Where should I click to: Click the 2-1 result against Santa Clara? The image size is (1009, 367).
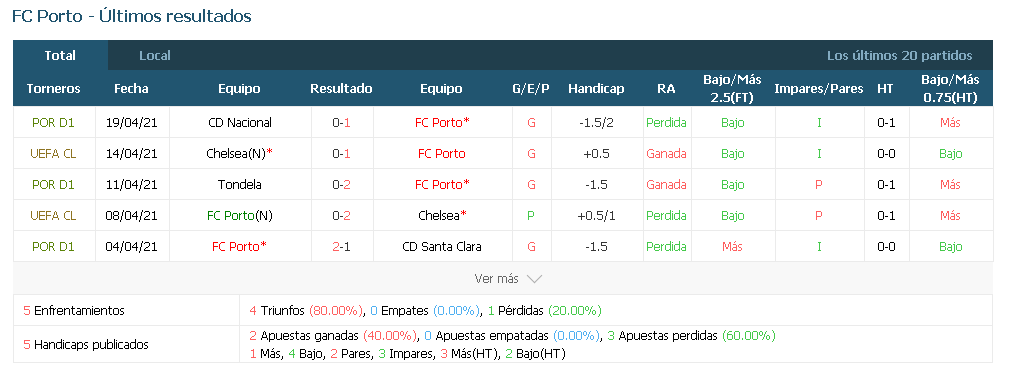(341, 246)
